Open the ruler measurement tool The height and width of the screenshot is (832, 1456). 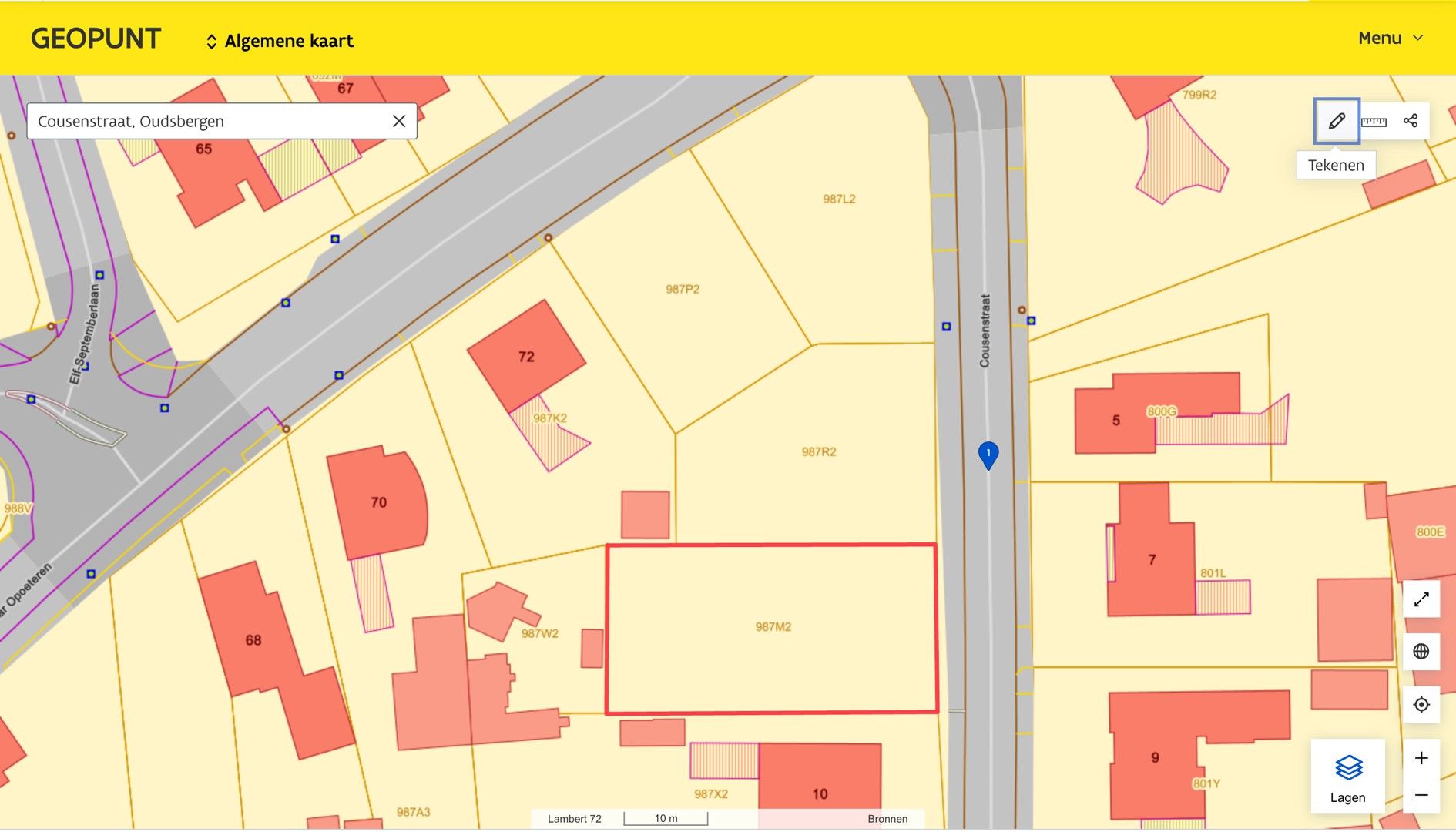pos(1374,121)
